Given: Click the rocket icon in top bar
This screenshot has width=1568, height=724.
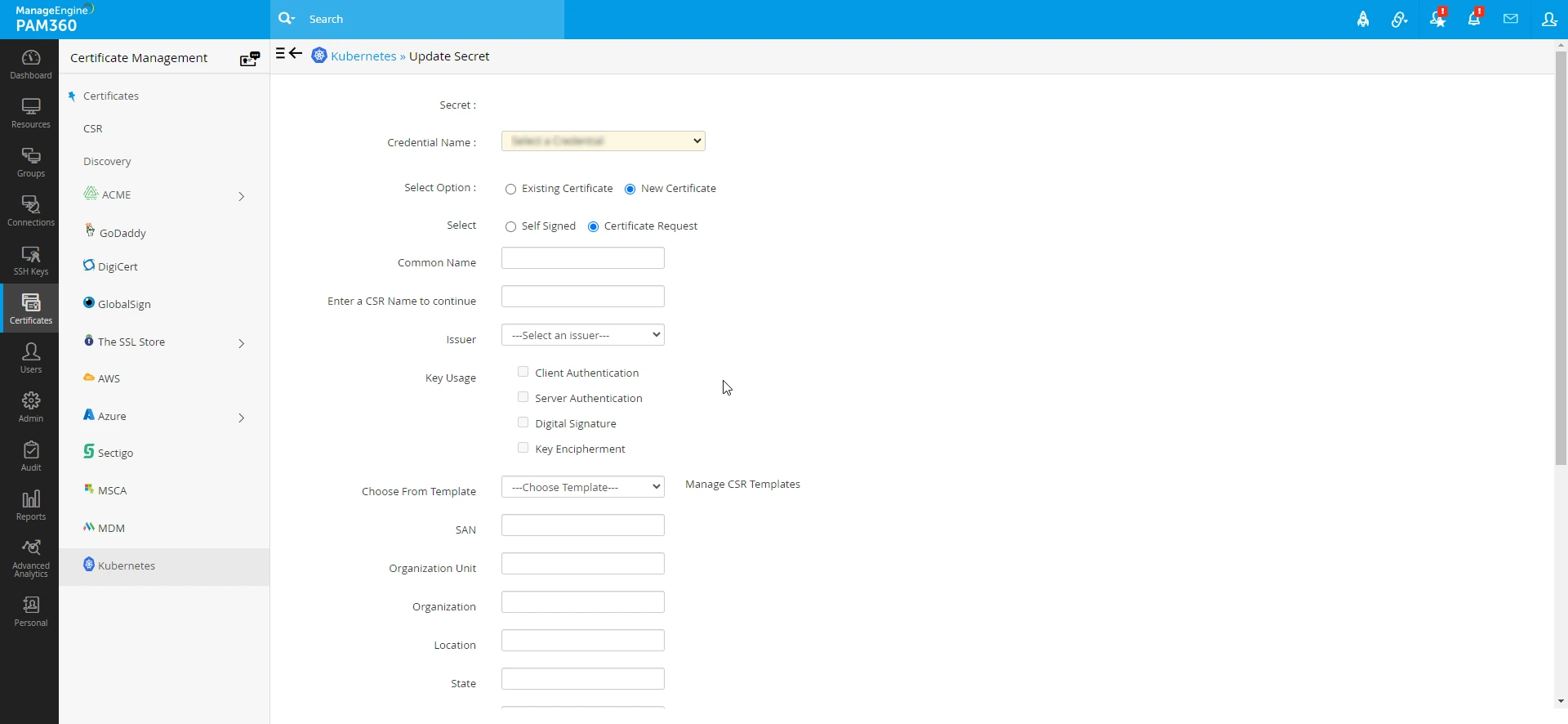Looking at the screenshot, I should tap(1363, 20).
